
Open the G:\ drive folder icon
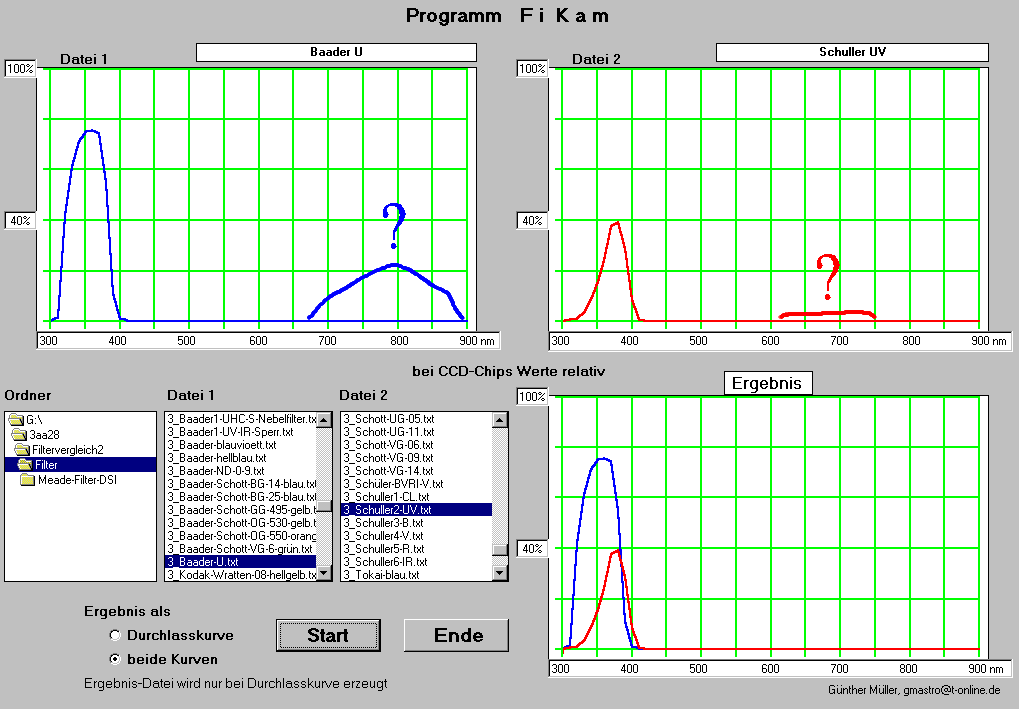coord(16,420)
